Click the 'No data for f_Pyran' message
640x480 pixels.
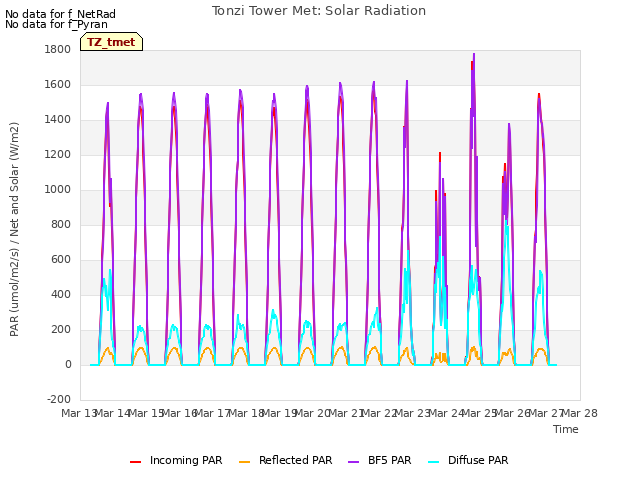(x=56, y=24)
